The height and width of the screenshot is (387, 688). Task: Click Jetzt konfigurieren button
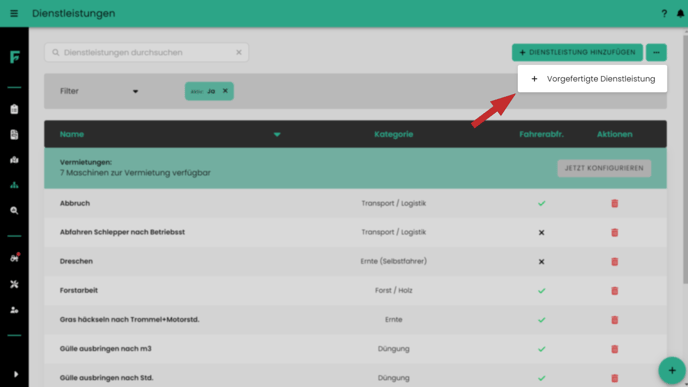coord(604,168)
